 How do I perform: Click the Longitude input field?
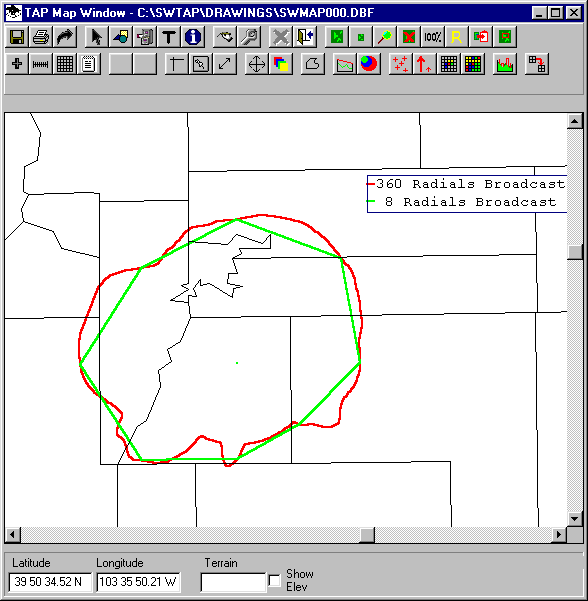(x=138, y=582)
